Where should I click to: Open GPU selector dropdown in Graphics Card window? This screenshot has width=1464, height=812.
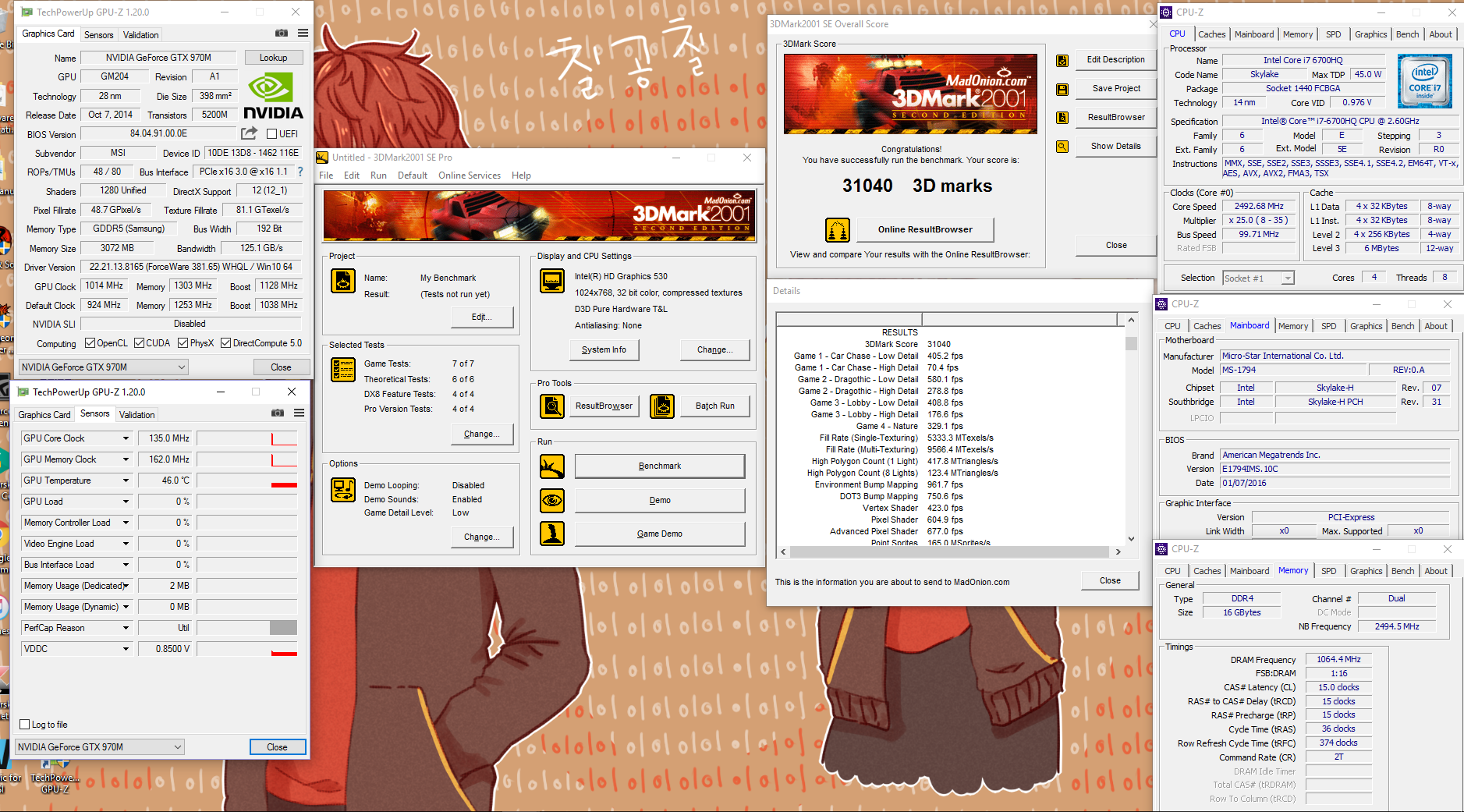pos(104,367)
